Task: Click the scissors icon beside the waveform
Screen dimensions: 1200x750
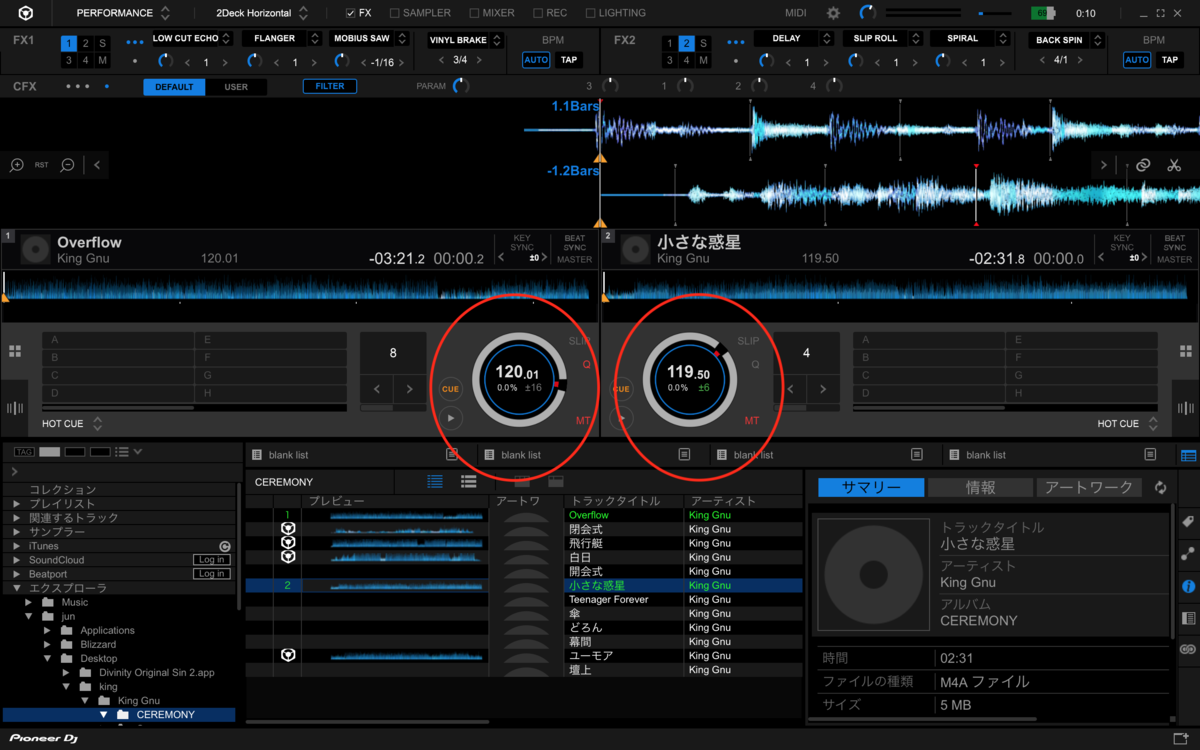Action: click(x=1174, y=165)
